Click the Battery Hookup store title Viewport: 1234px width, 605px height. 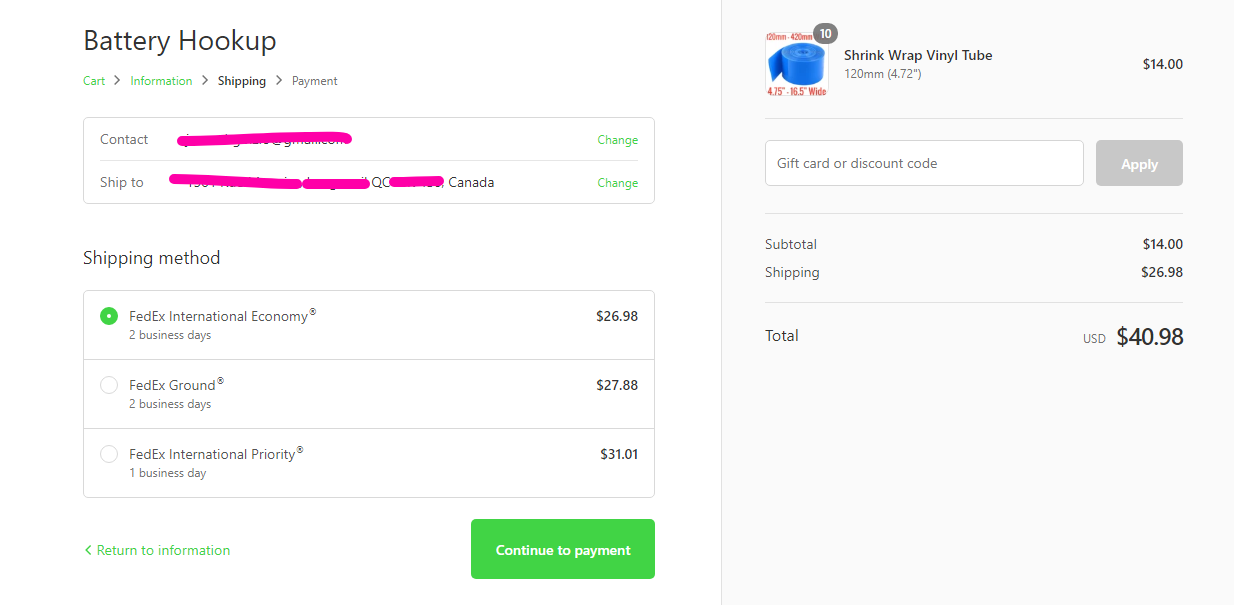point(180,41)
